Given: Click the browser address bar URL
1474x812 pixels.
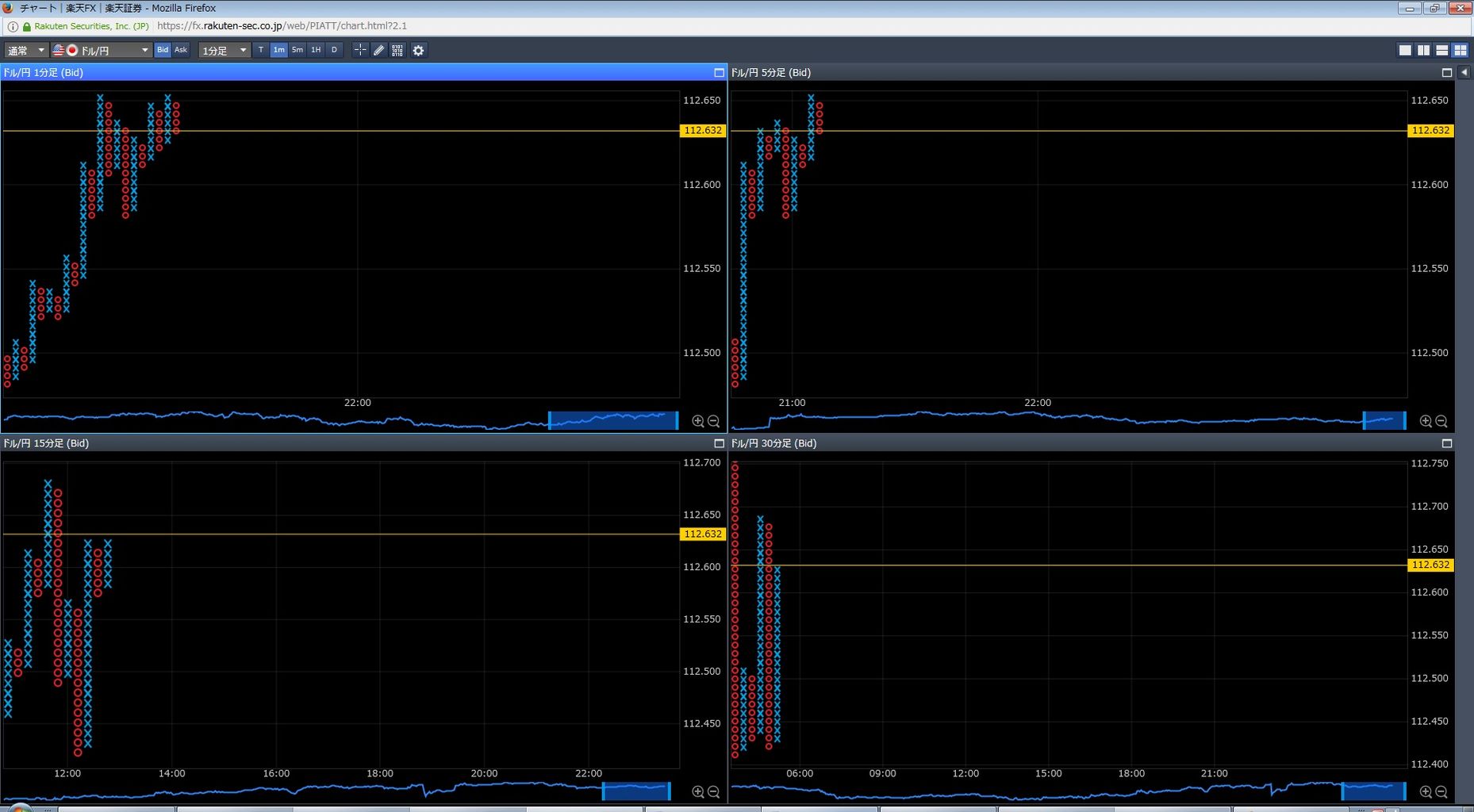Looking at the screenshot, I should point(282,26).
